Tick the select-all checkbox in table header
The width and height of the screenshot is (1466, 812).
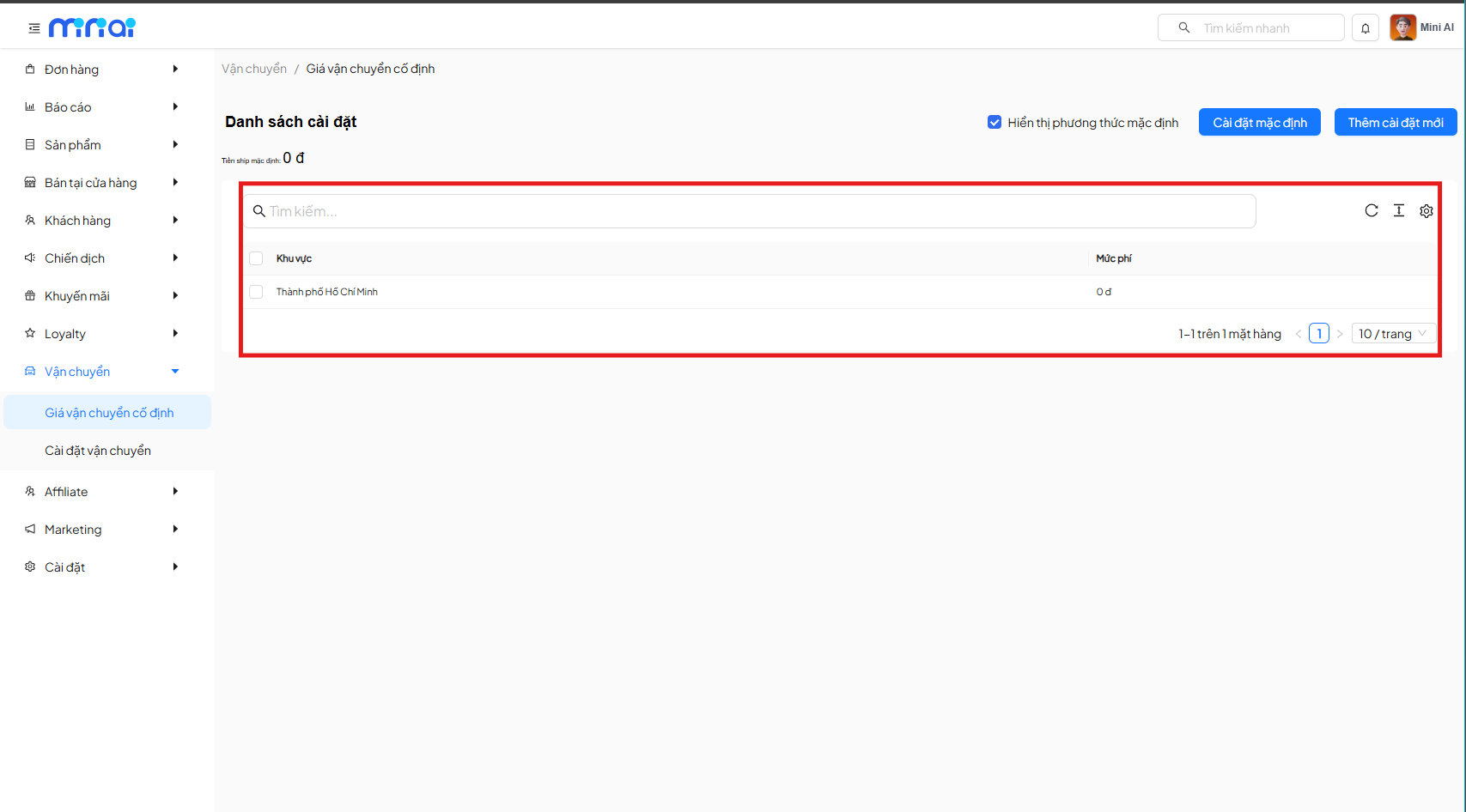point(256,258)
